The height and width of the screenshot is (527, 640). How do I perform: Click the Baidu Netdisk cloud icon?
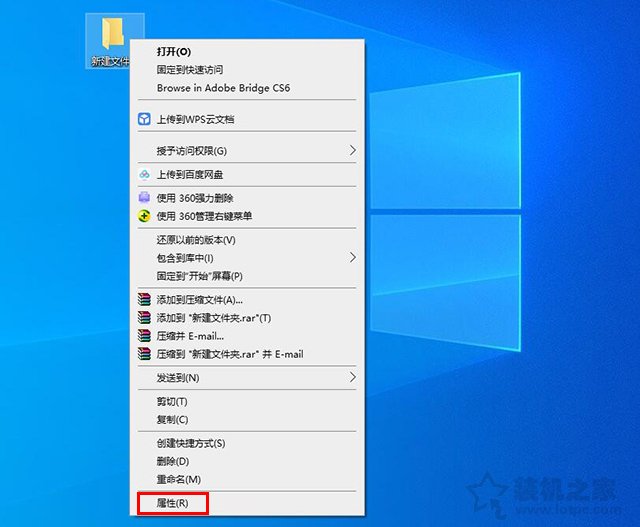pyautogui.click(x=144, y=175)
